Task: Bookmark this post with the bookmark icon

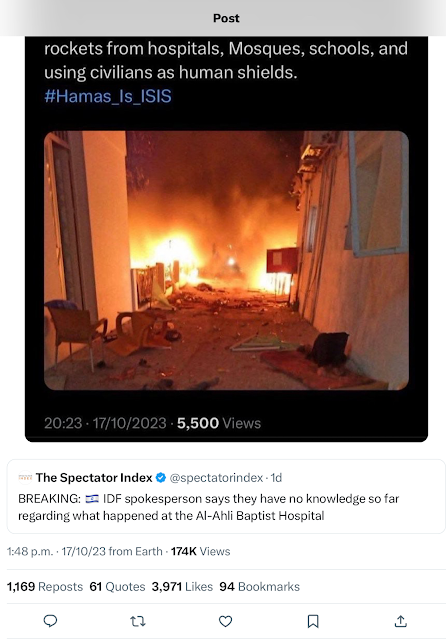Action: 313,621
